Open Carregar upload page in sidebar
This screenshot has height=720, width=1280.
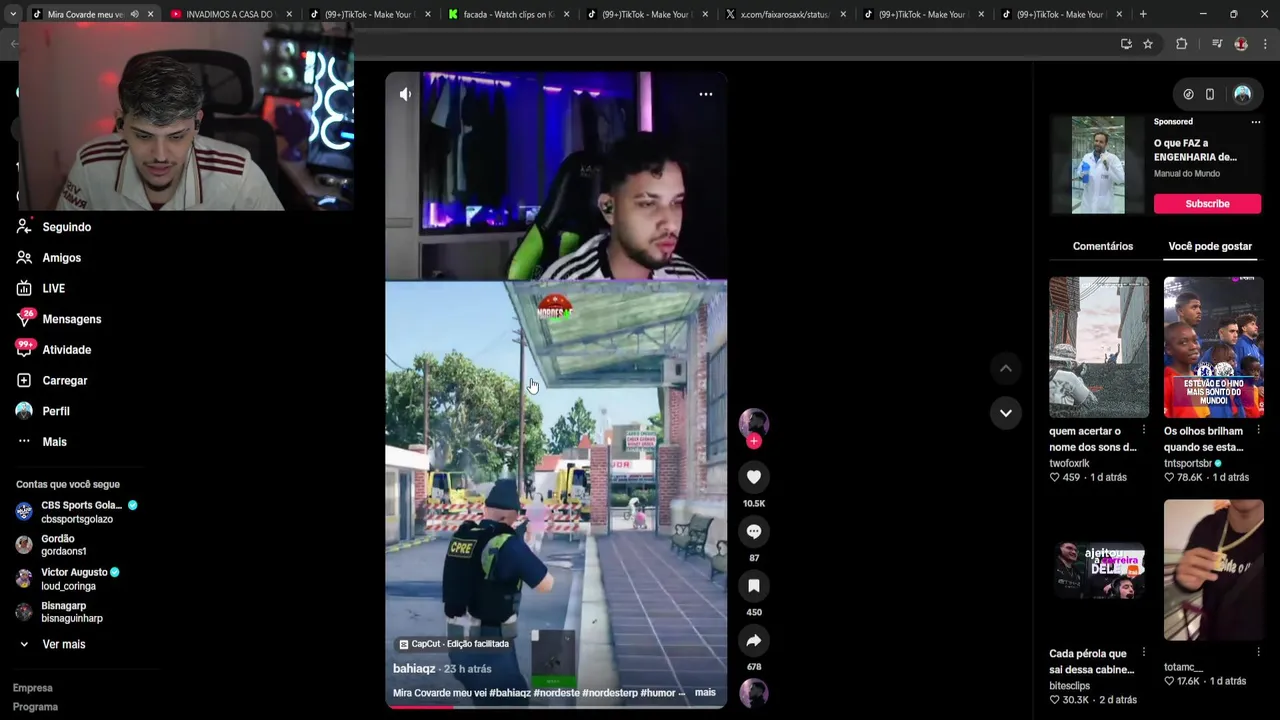point(64,381)
